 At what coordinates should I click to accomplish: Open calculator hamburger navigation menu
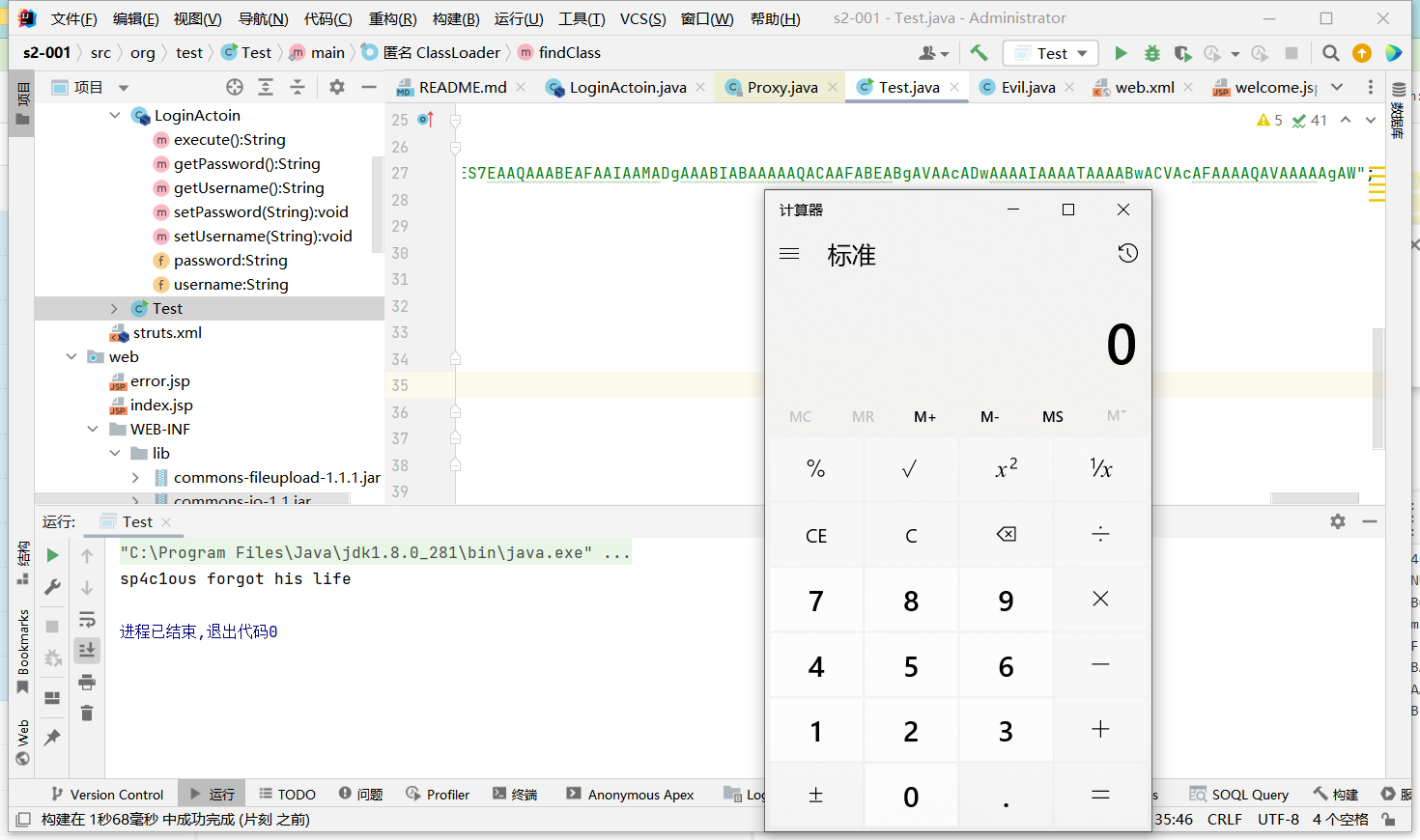click(789, 254)
